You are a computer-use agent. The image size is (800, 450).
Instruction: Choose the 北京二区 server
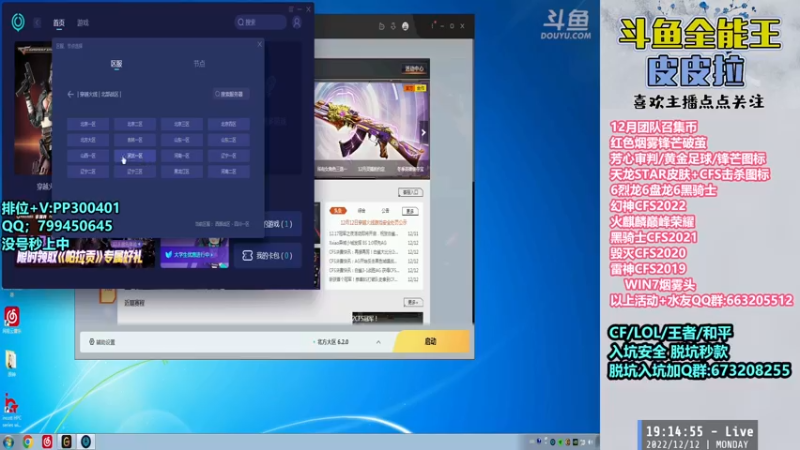135,124
